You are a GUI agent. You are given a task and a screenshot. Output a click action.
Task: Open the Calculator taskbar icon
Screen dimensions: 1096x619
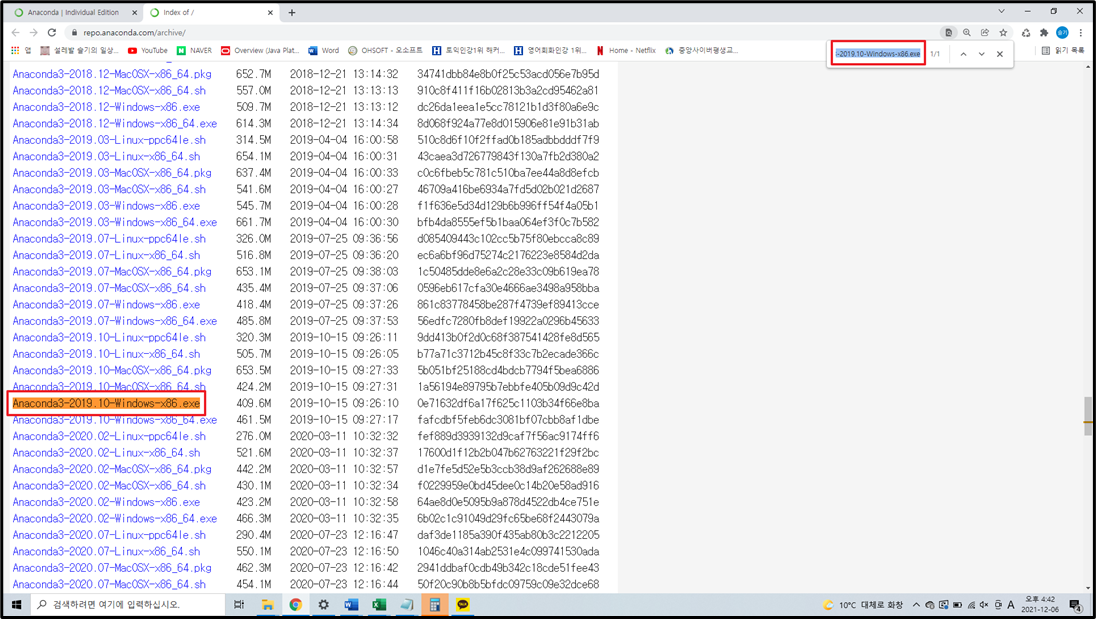pos(435,604)
